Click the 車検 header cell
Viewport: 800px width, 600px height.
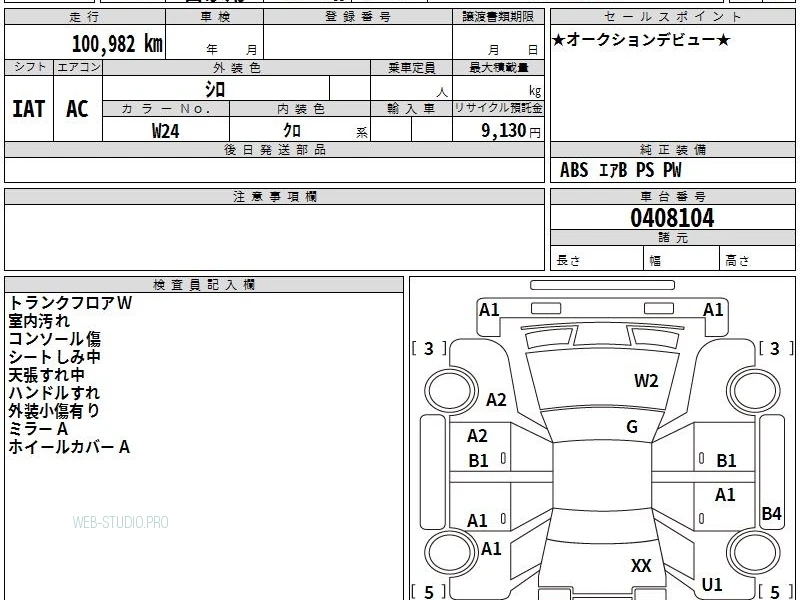pos(215,17)
